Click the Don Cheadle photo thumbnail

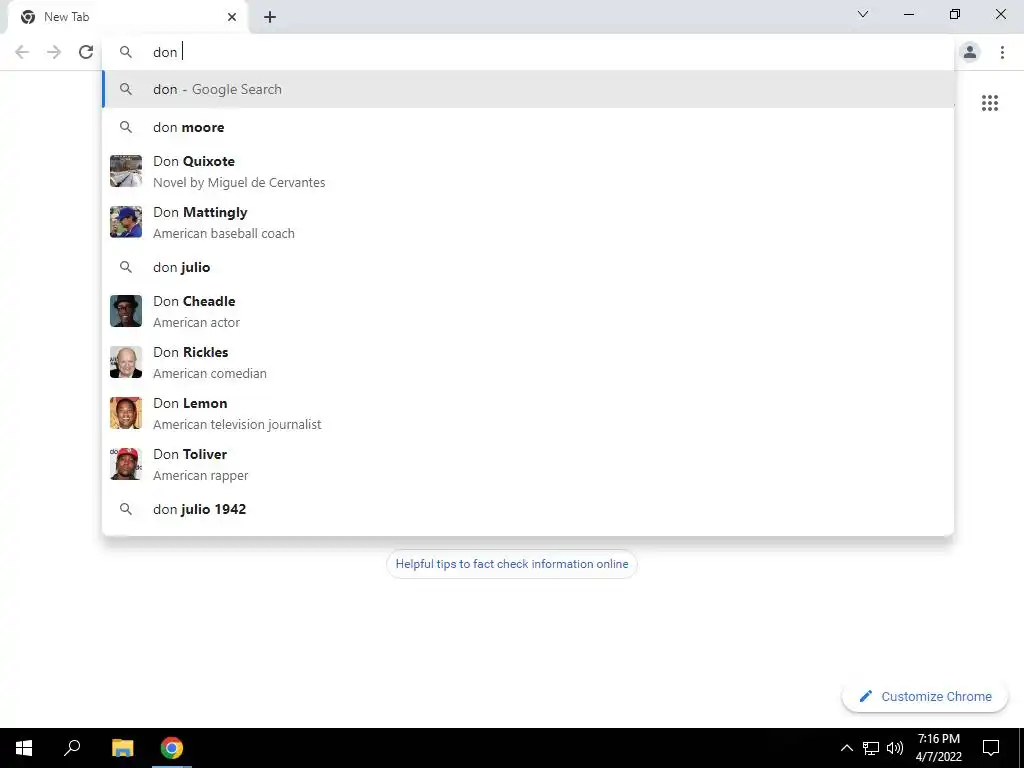pos(126,311)
